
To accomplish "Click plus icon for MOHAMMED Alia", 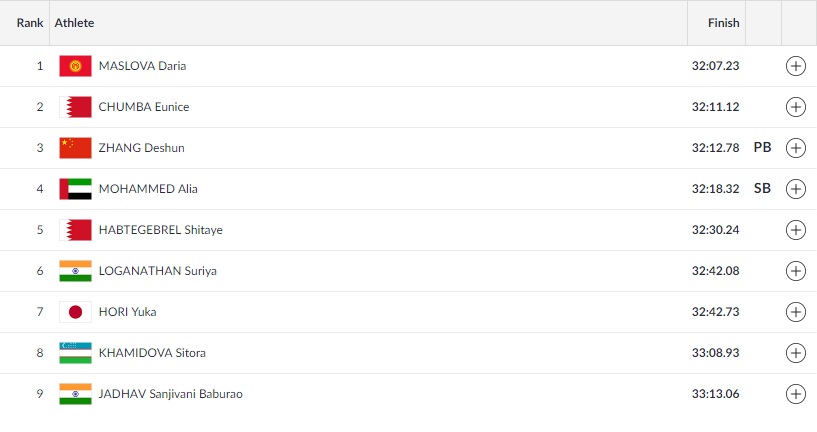I will click(x=796, y=189).
